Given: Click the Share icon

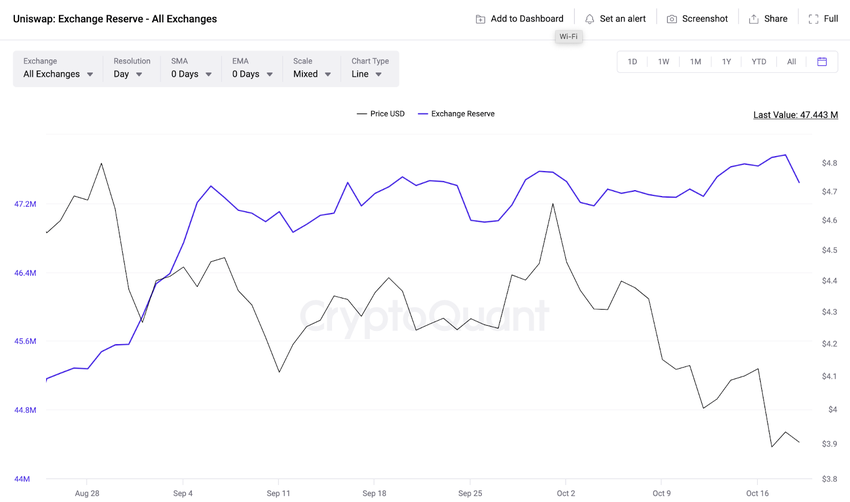Looking at the screenshot, I should [x=754, y=19].
